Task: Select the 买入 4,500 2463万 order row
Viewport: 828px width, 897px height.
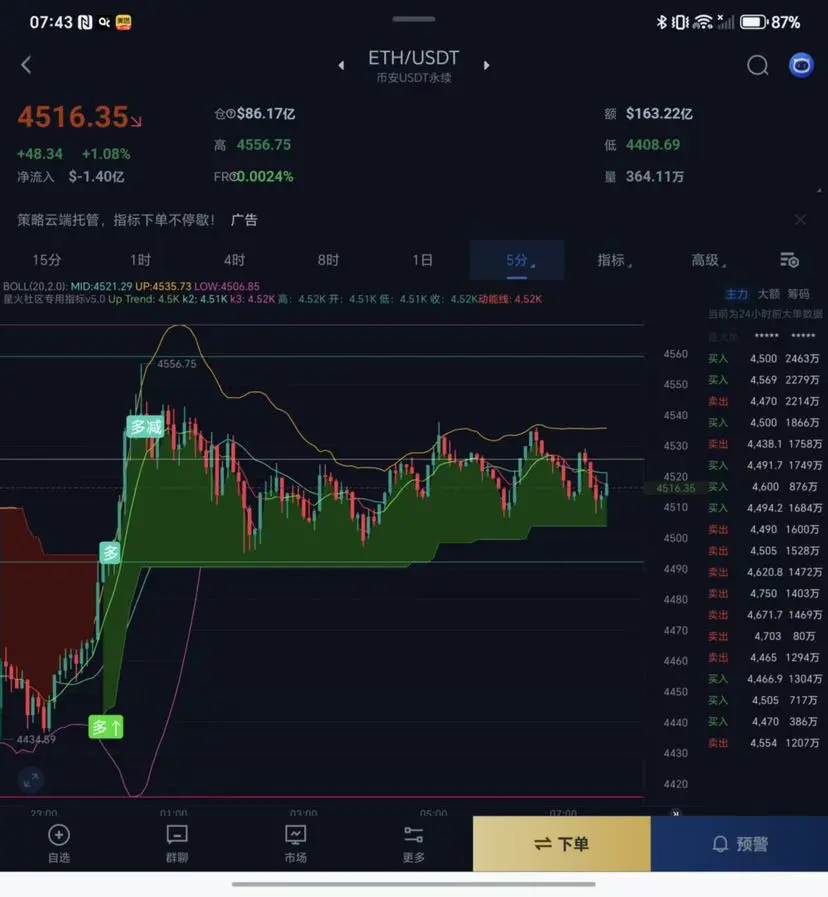Action: click(x=764, y=359)
